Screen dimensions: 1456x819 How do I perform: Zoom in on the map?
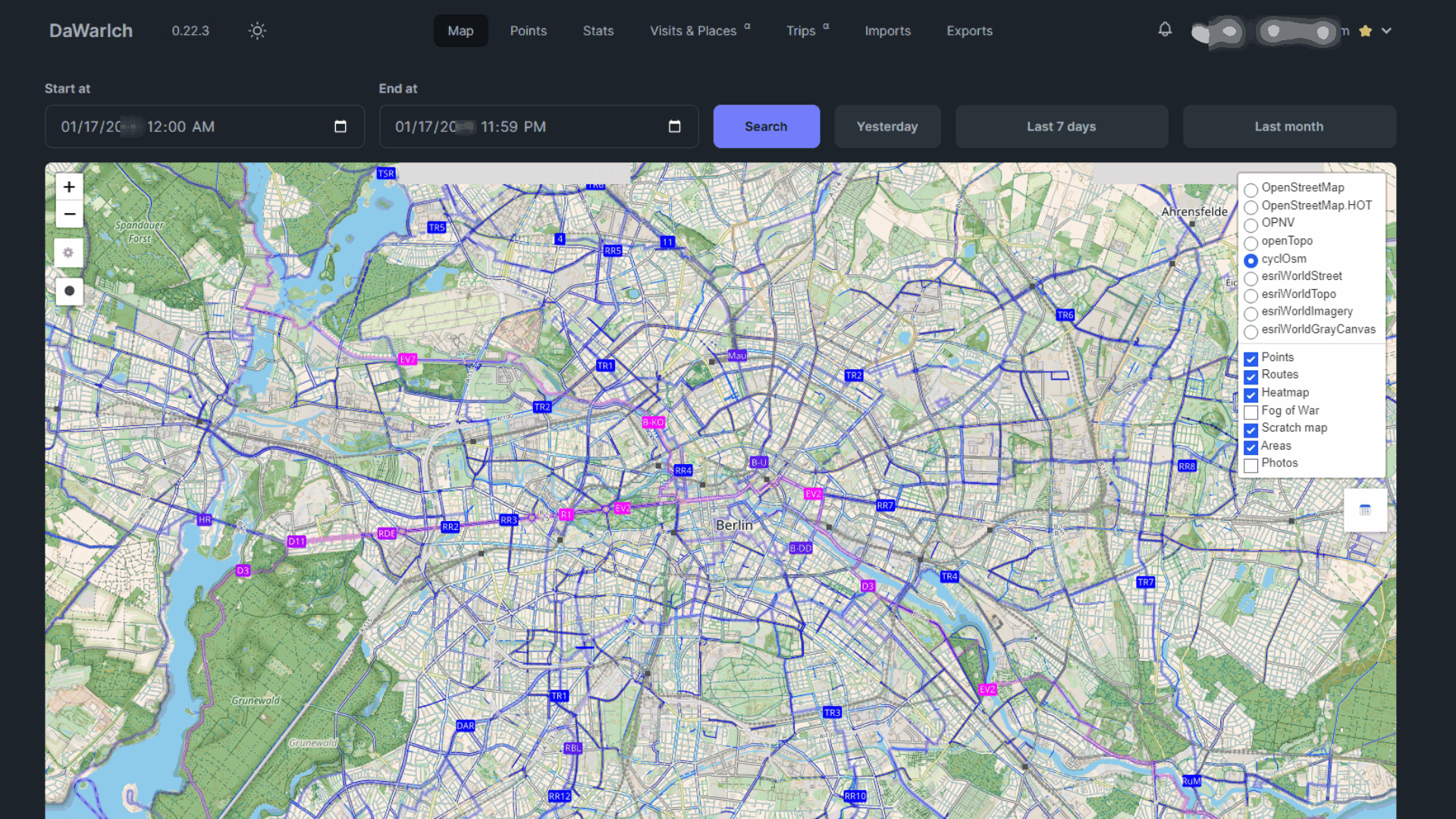pyautogui.click(x=69, y=187)
